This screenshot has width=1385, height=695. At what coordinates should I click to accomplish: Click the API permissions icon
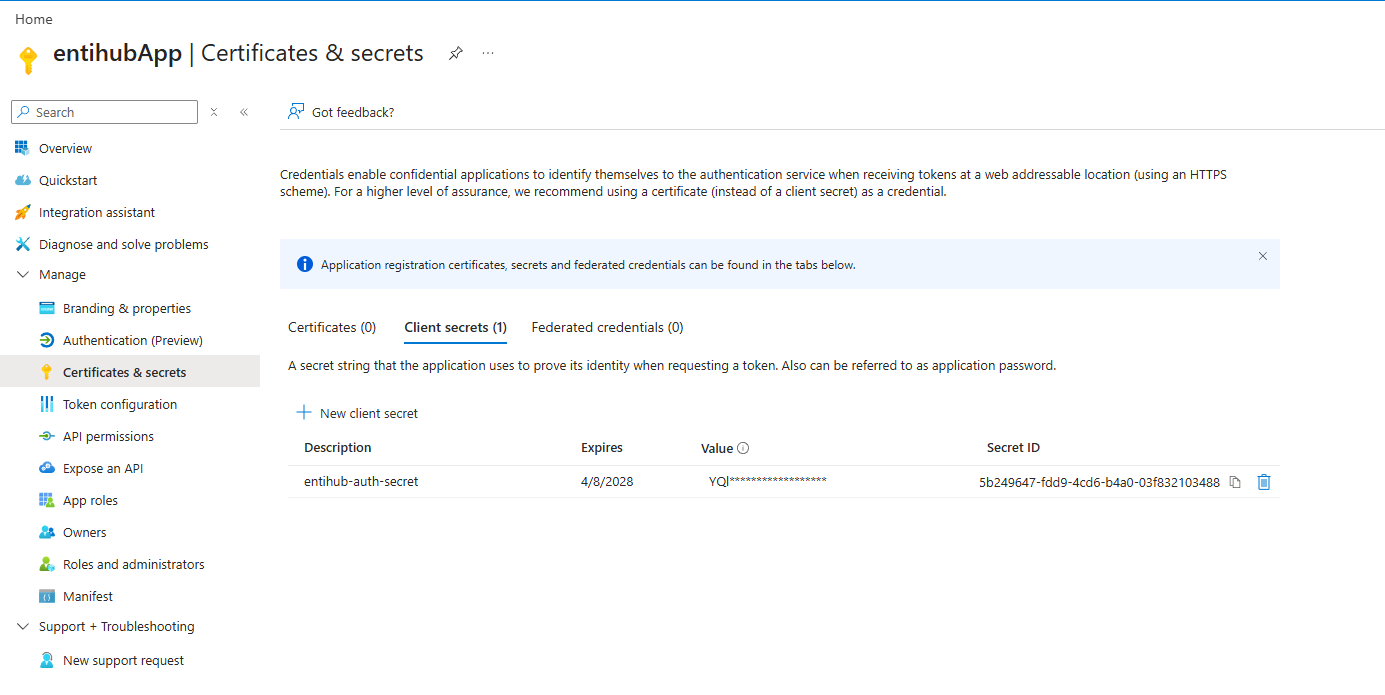pos(46,436)
